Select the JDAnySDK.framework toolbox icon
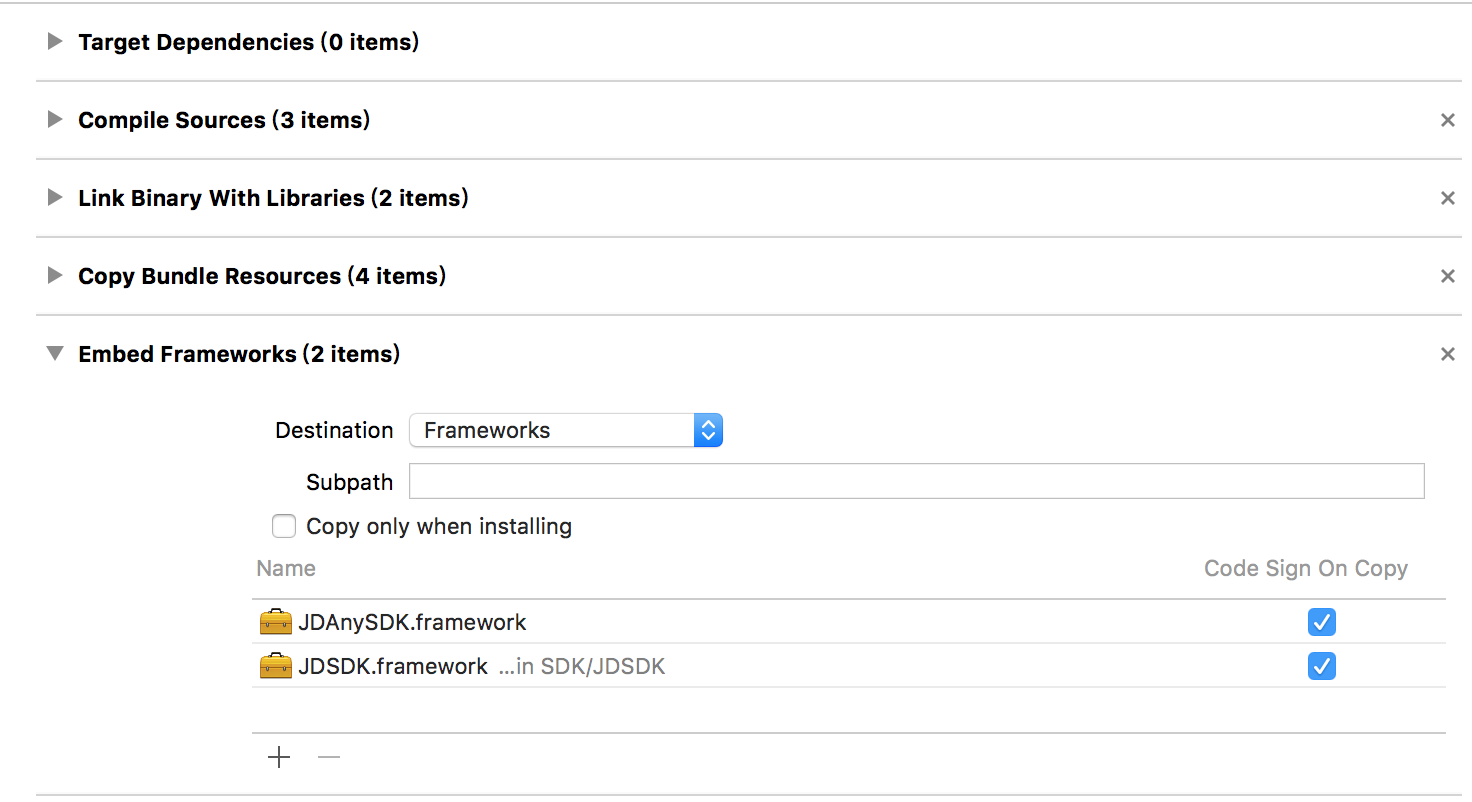This screenshot has height=802, width=1472. pyautogui.click(x=275, y=622)
